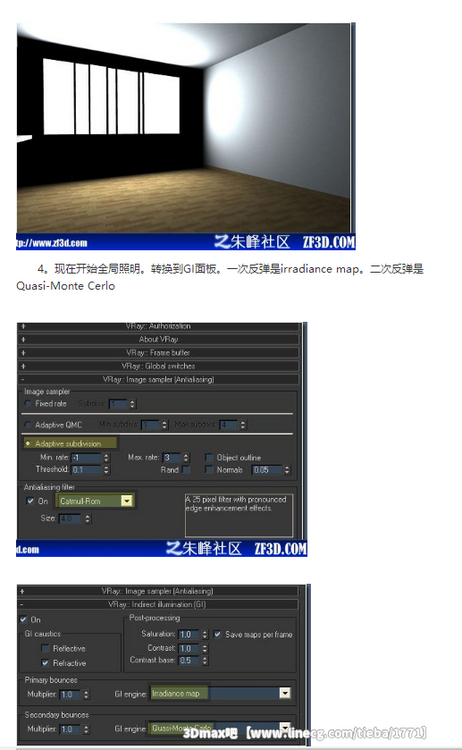Click the Fixed rate Subdivs field

coord(119,404)
